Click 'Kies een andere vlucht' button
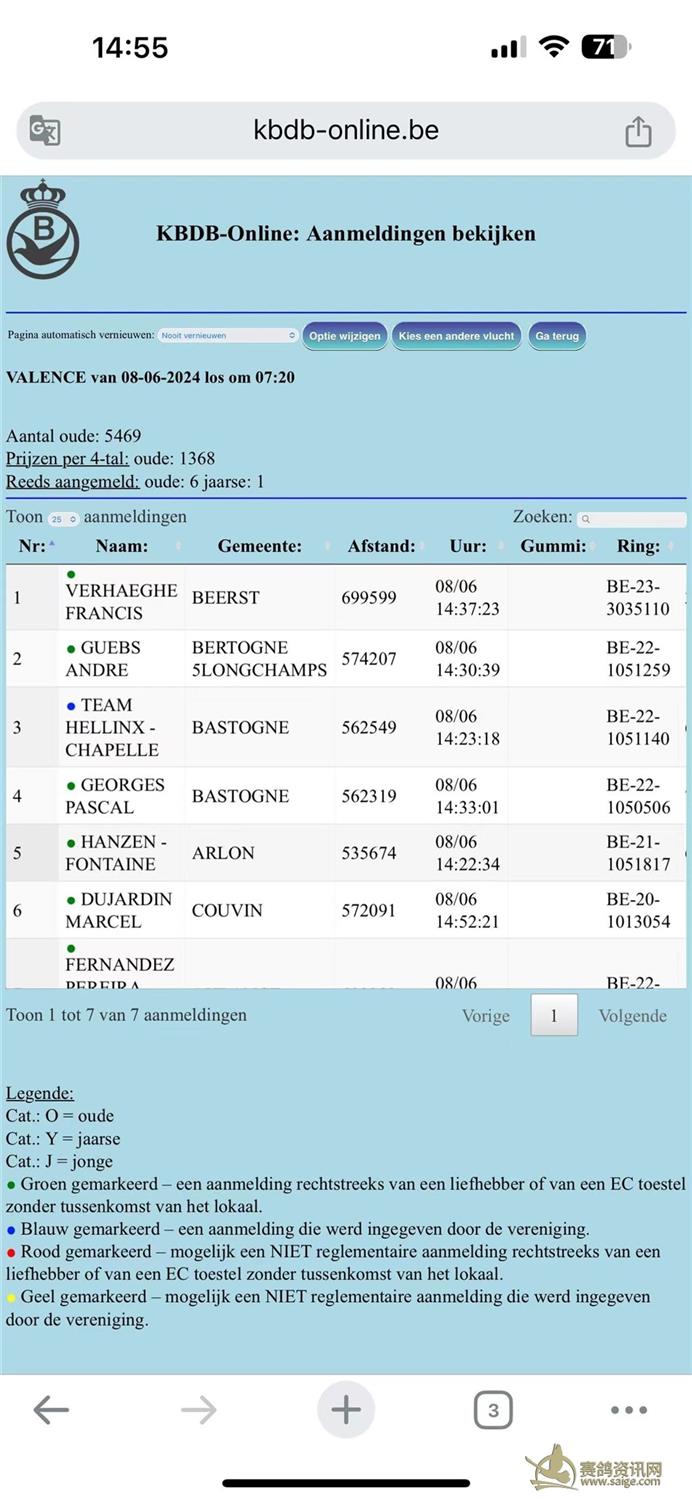The width and height of the screenshot is (692, 1500). 456,336
